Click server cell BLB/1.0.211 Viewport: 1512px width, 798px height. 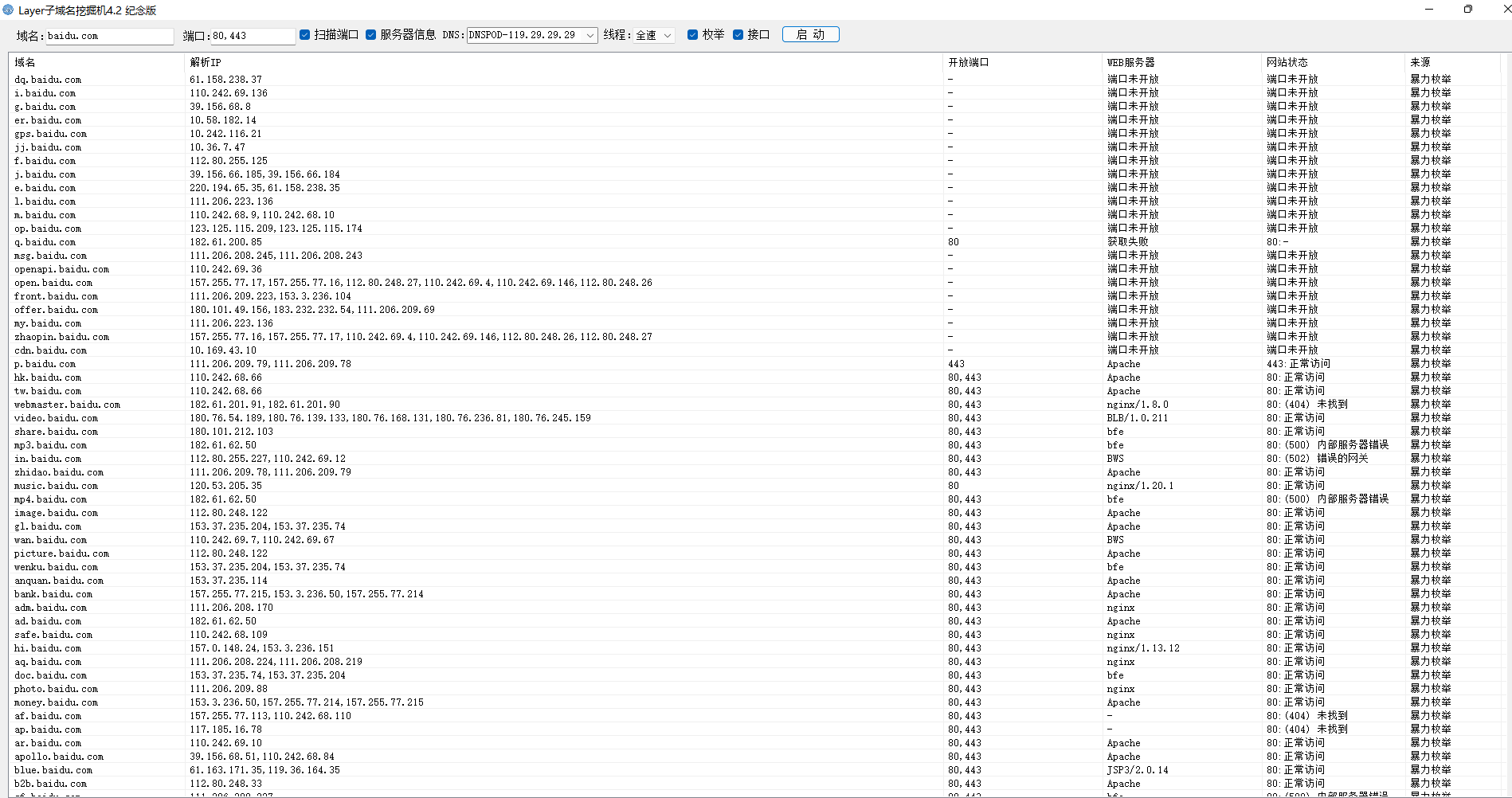[1137, 418]
